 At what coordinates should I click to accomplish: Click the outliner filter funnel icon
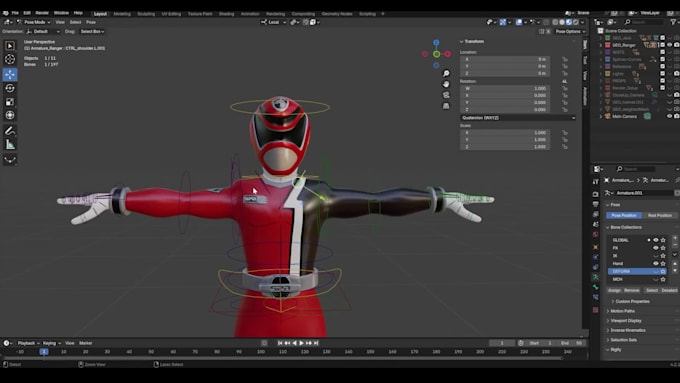pyautogui.click(x=673, y=22)
